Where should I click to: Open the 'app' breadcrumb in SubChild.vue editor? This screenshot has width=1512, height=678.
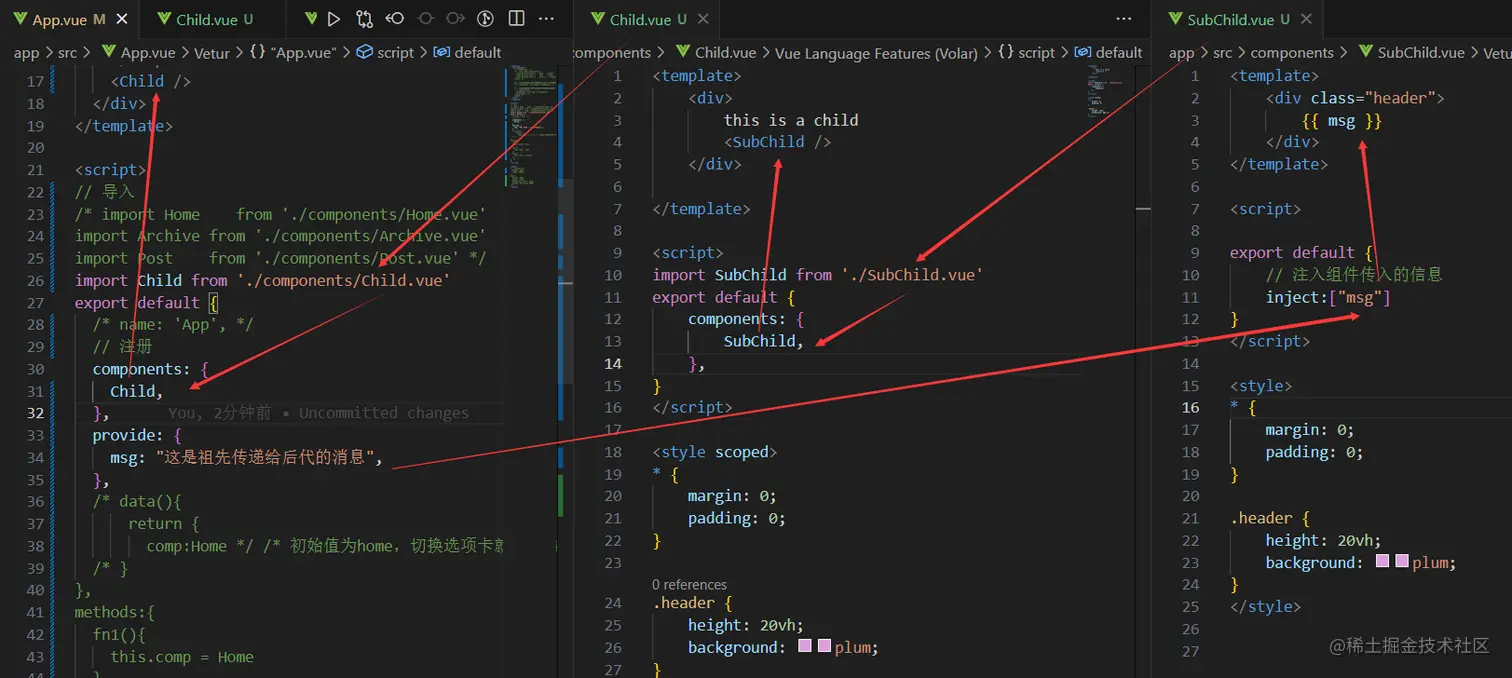1182,53
